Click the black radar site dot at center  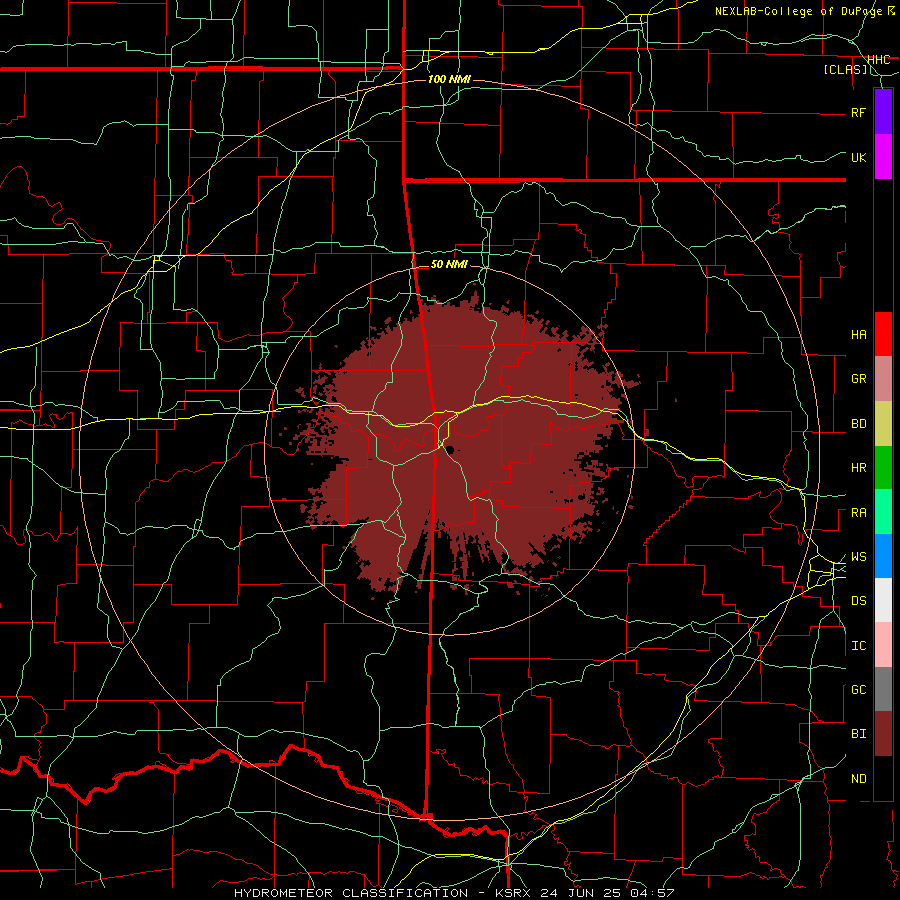click(x=449, y=449)
